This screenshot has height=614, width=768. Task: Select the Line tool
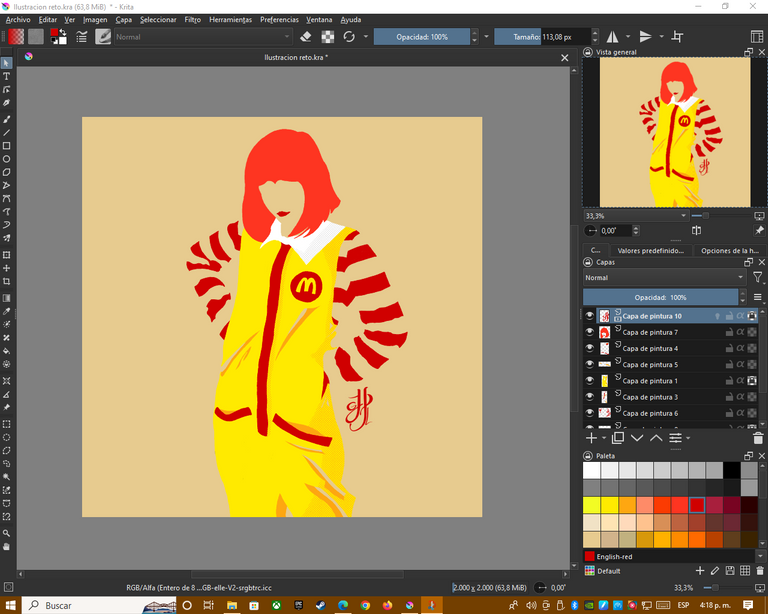tap(6, 133)
